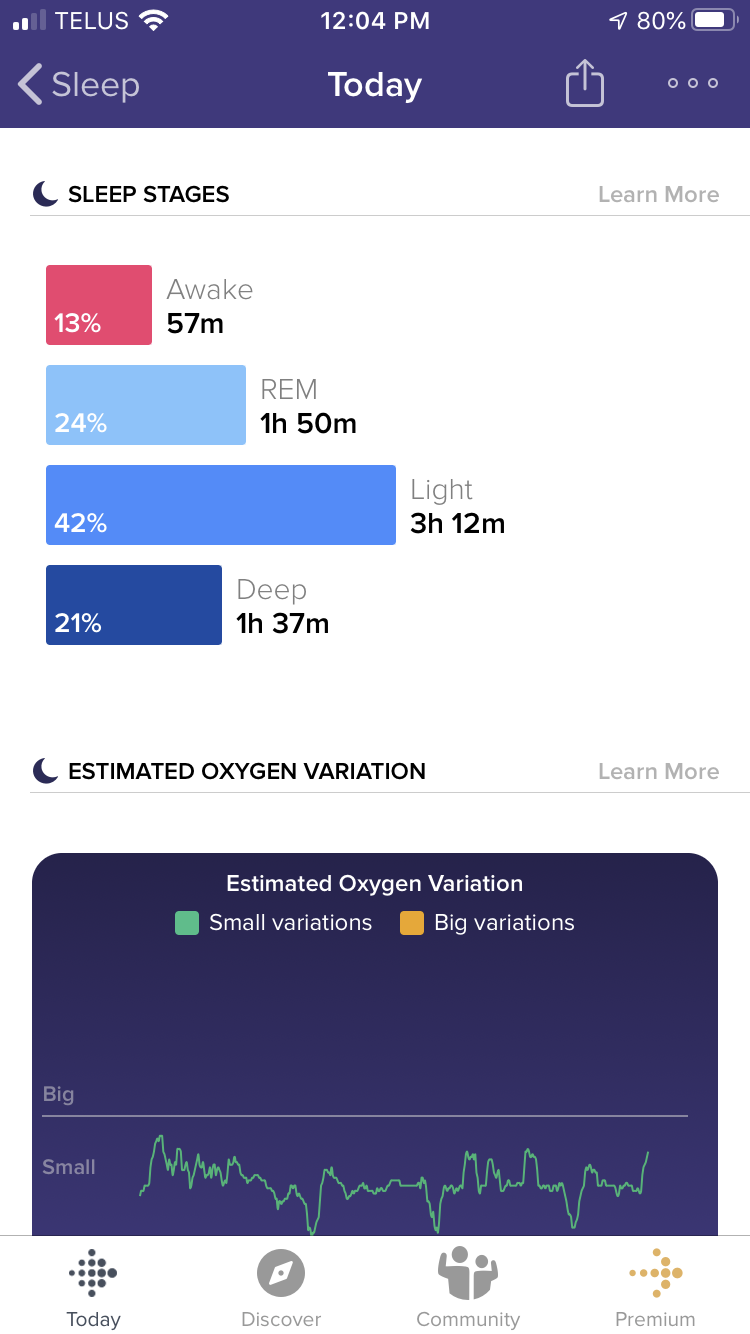Select the light blue REM 24% bar

point(146,405)
